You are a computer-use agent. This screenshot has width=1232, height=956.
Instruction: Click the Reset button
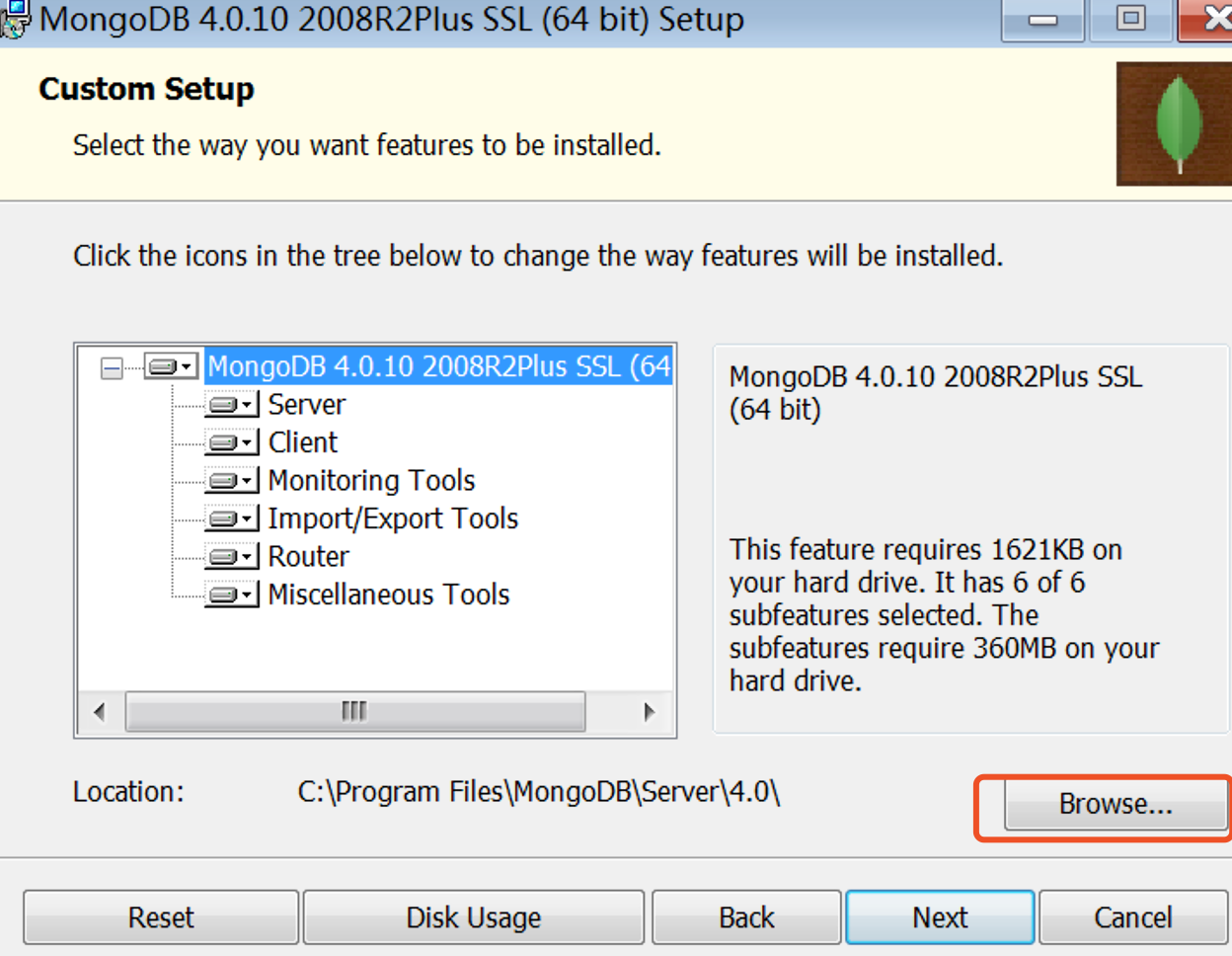tap(161, 917)
